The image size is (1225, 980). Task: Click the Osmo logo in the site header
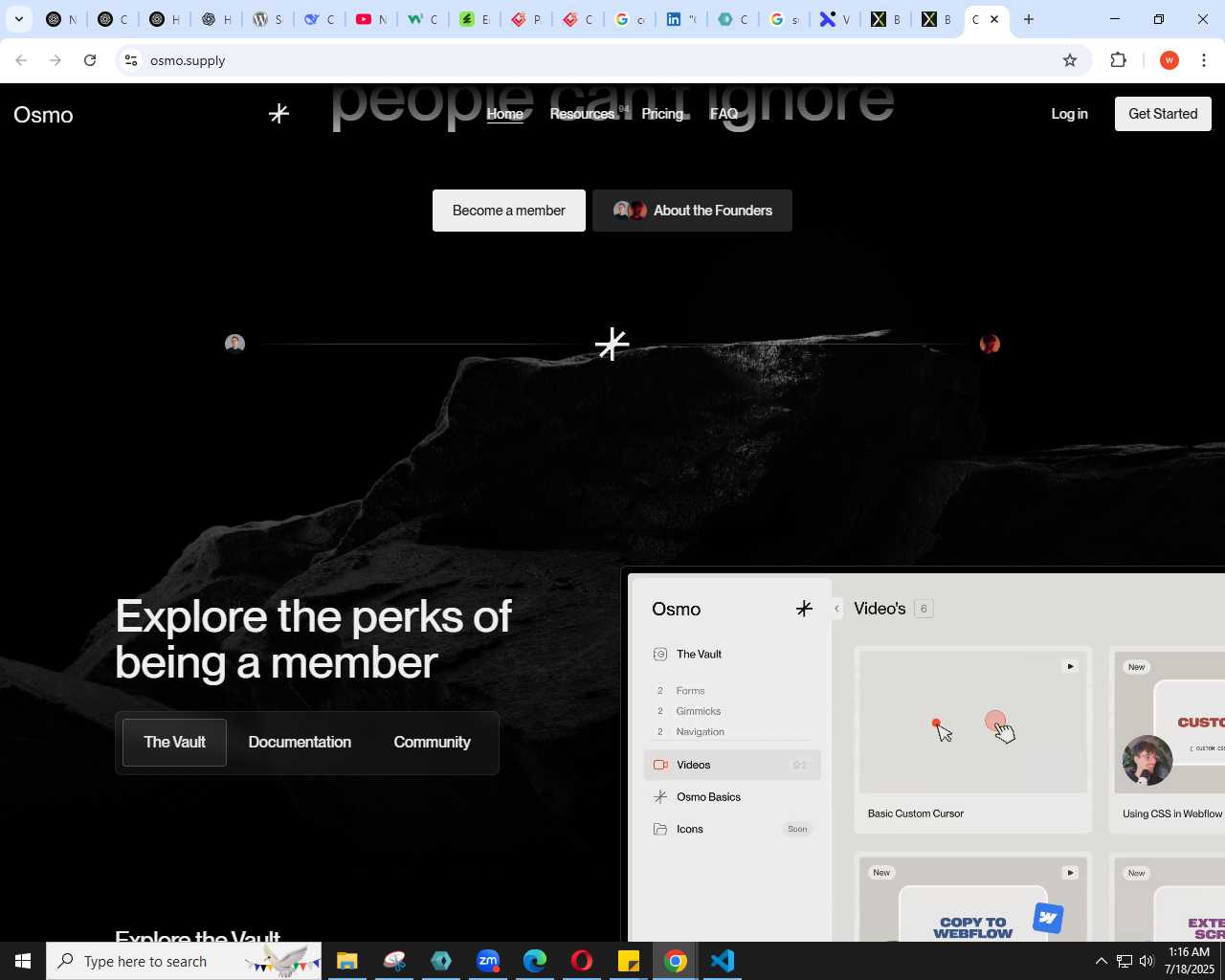pyautogui.click(x=43, y=115)
